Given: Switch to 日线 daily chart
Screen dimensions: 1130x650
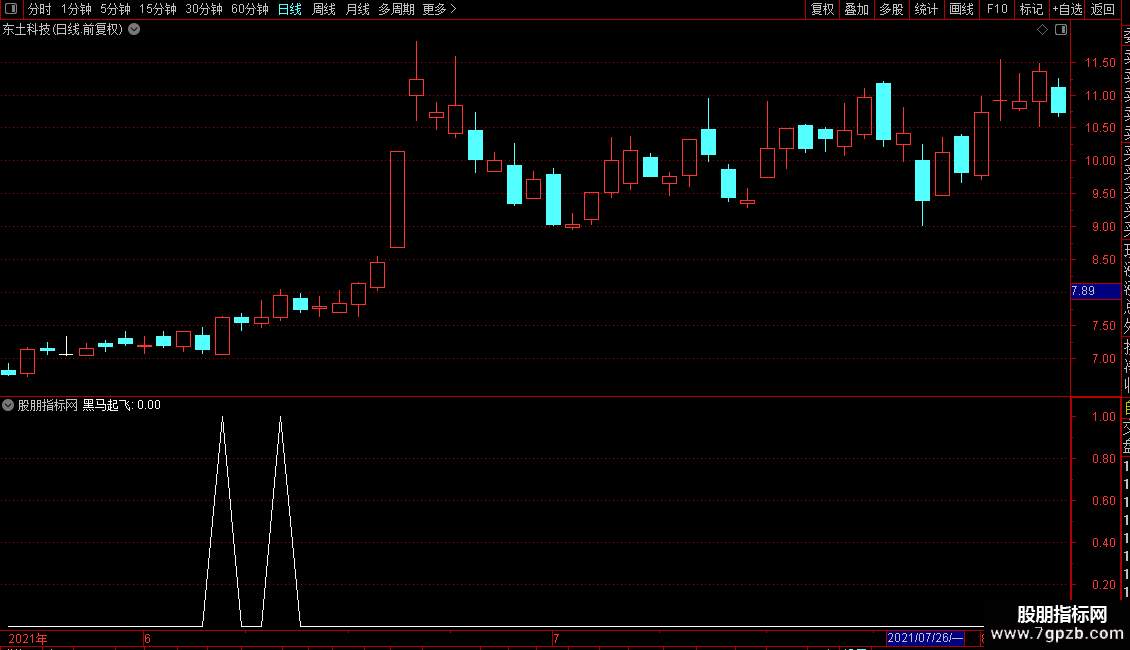Looking at the screenshot, I should 290,9.
